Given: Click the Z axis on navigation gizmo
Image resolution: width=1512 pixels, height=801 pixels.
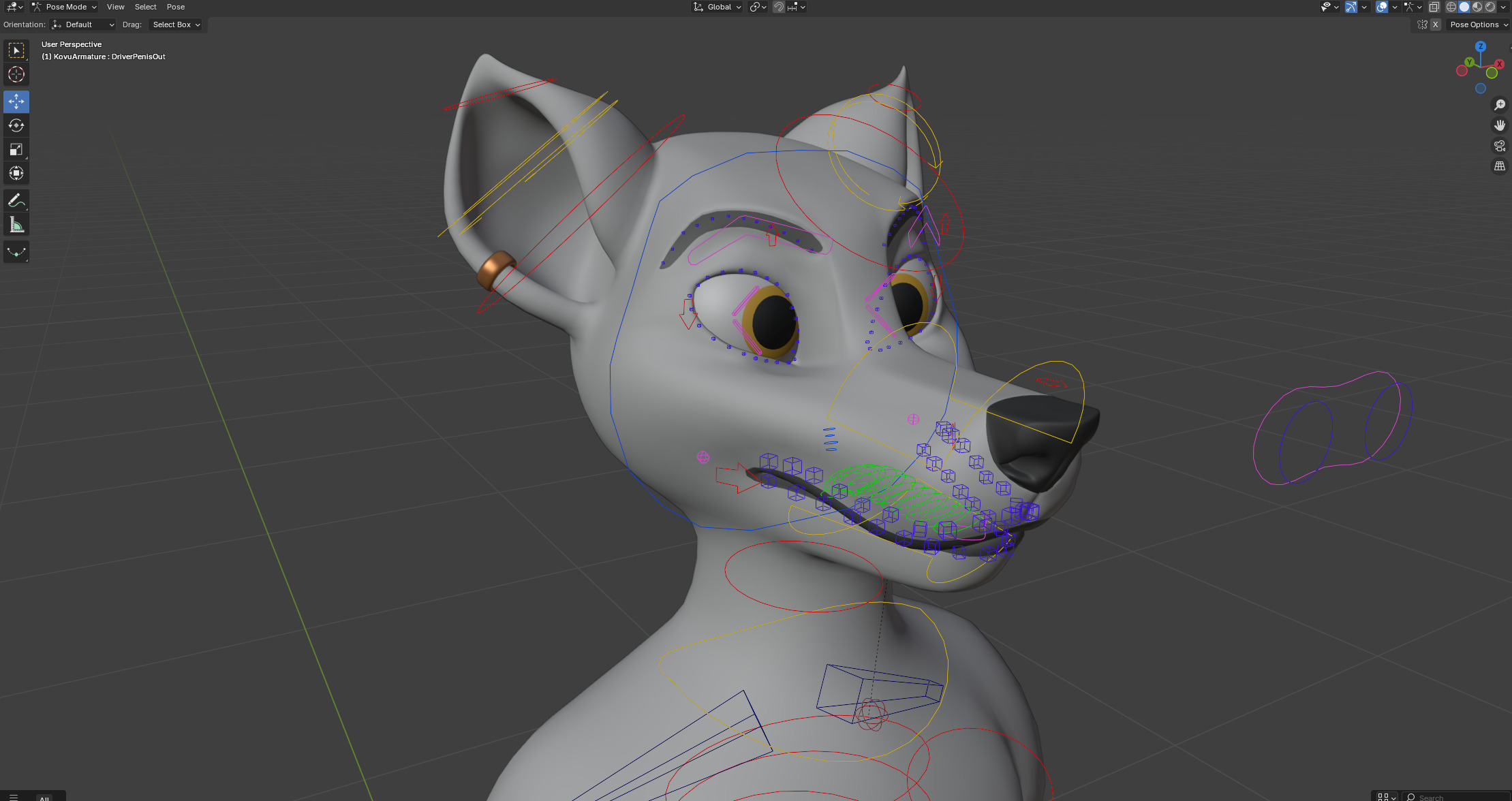Looking at the screenshot, I should click(1480, 46).
